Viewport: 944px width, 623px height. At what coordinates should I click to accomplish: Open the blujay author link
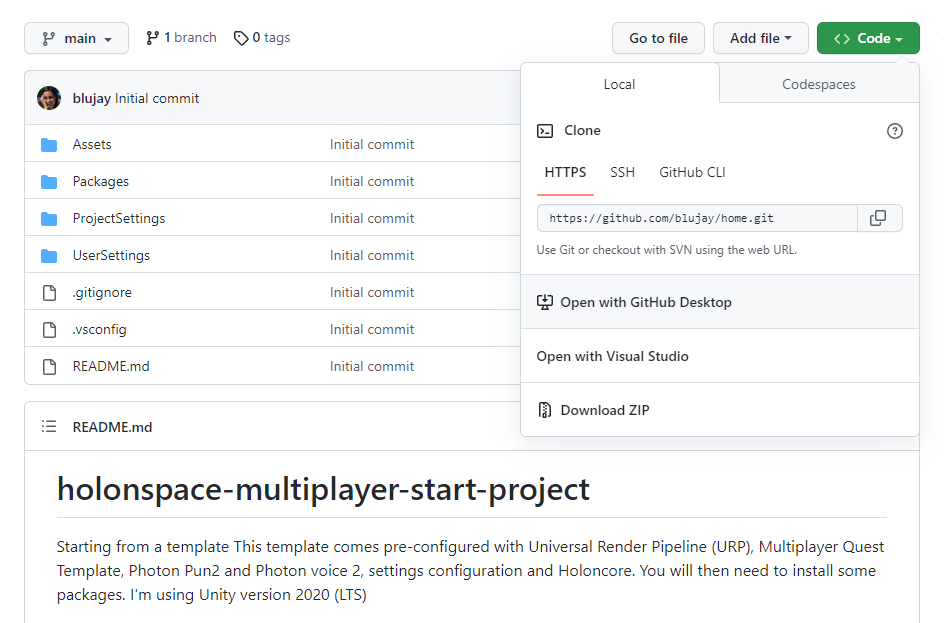(92, 99)
